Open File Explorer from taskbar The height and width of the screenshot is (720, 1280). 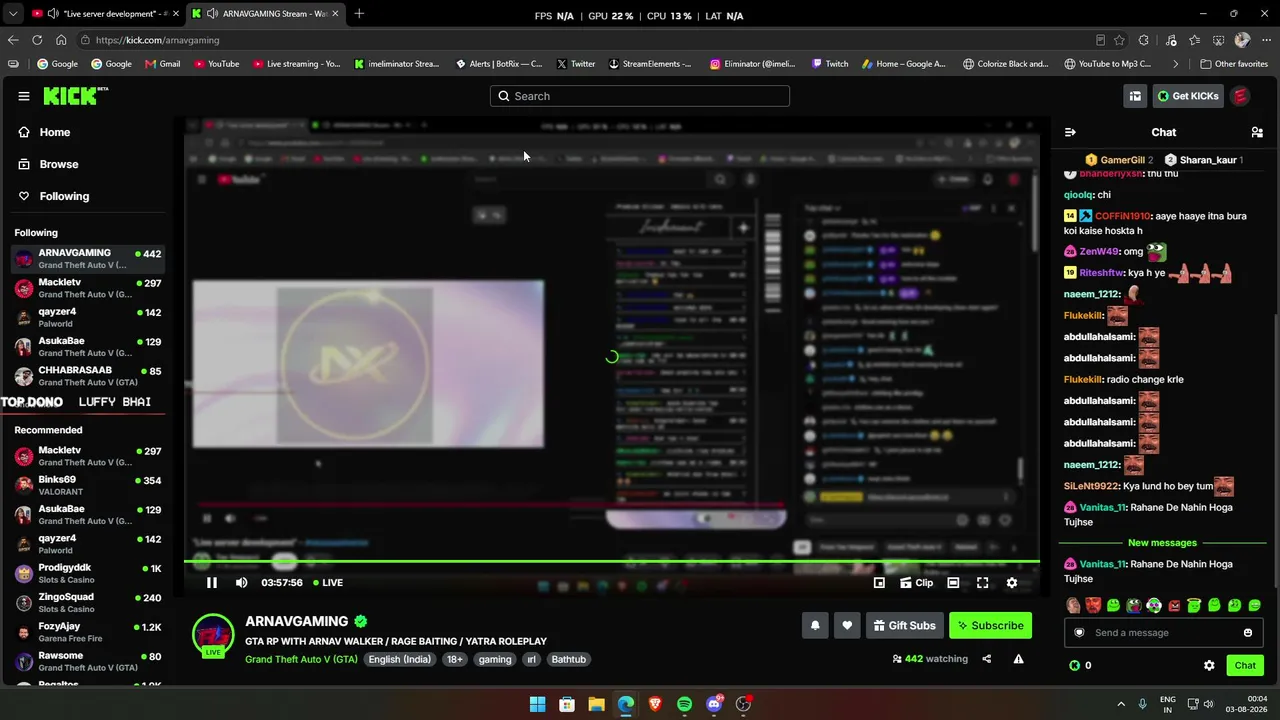596,704
